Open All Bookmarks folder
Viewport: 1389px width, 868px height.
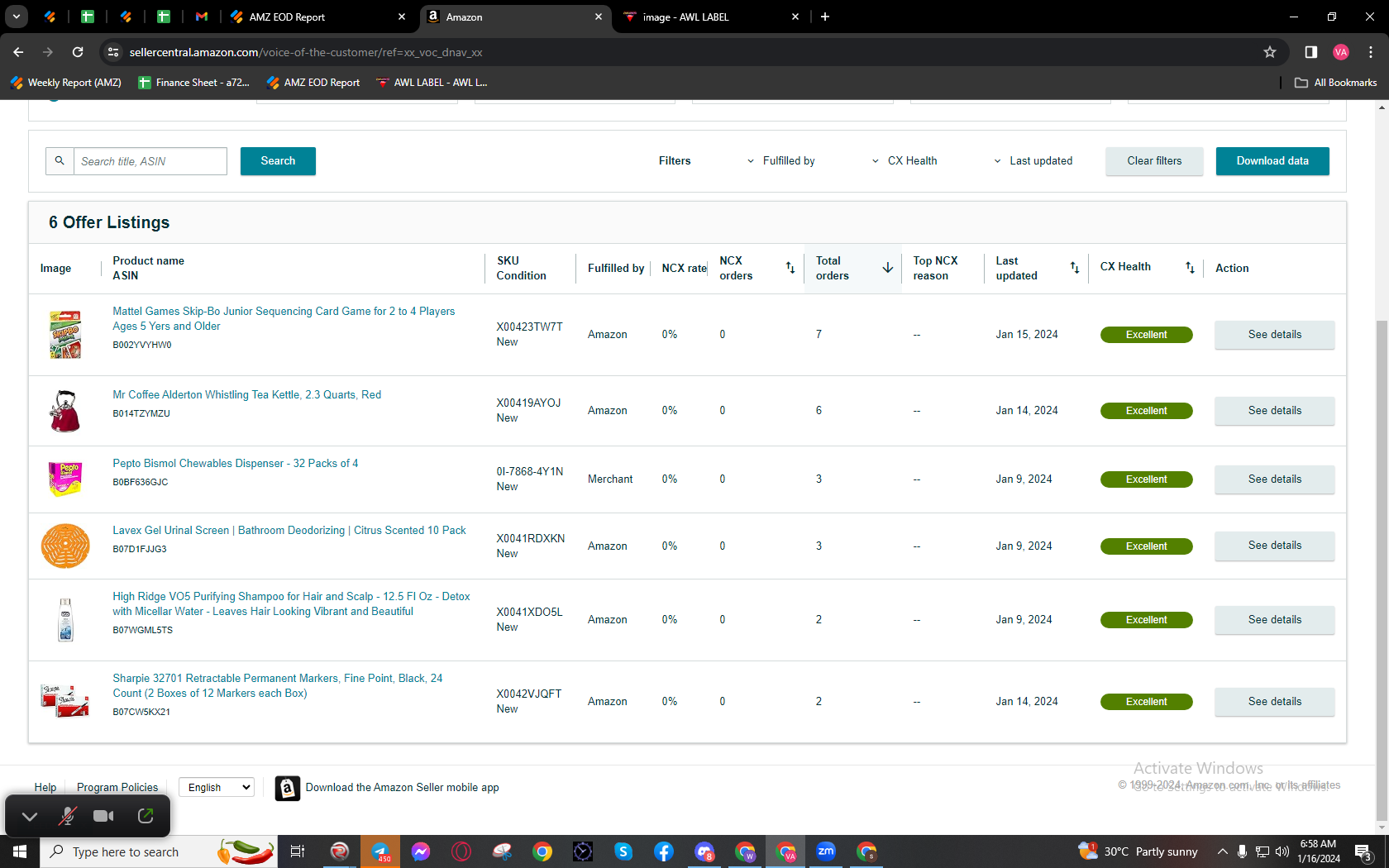(x=1336, y=83)
